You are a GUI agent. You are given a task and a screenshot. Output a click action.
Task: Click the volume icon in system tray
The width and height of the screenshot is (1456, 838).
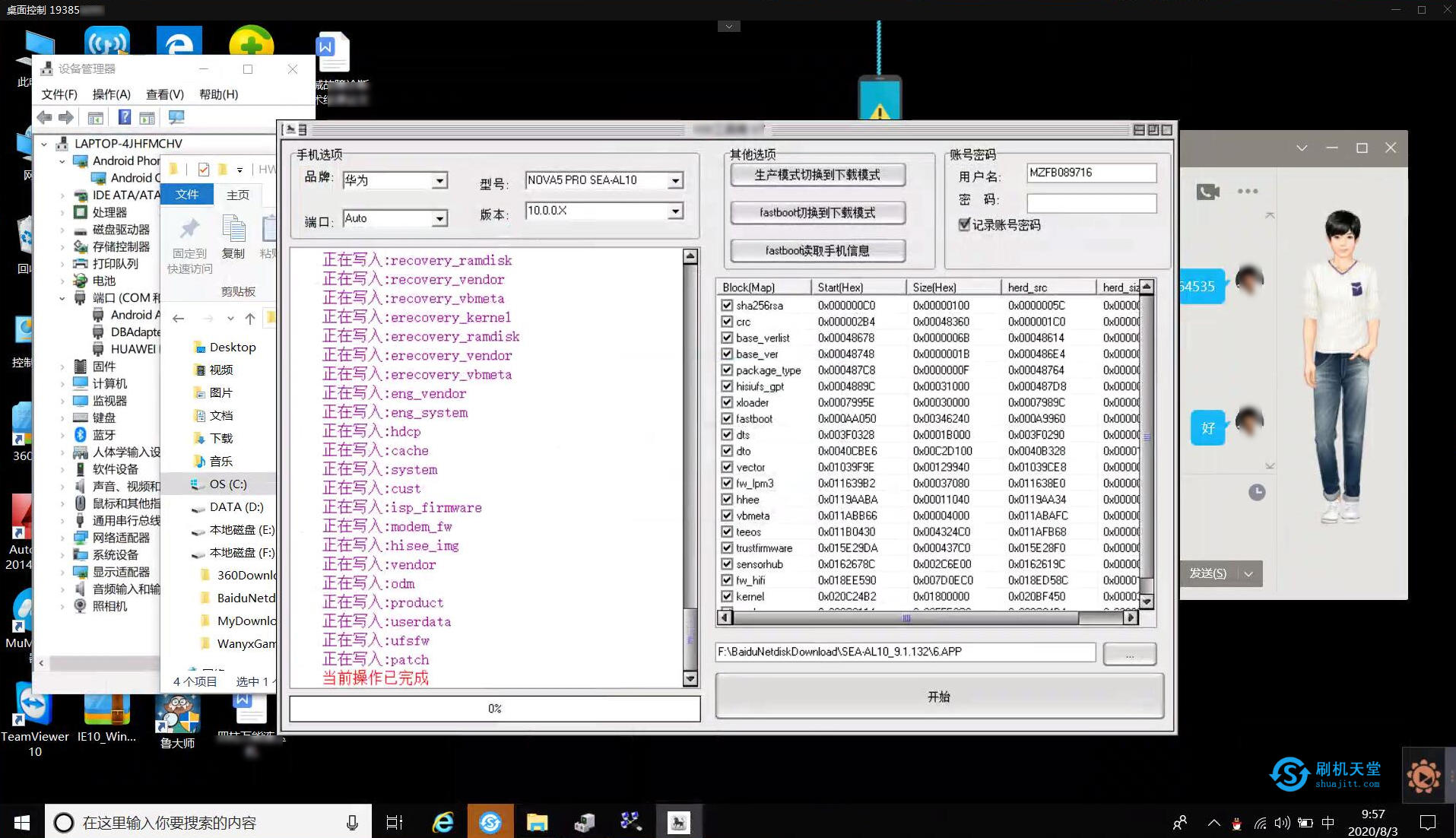point(1283,823)
